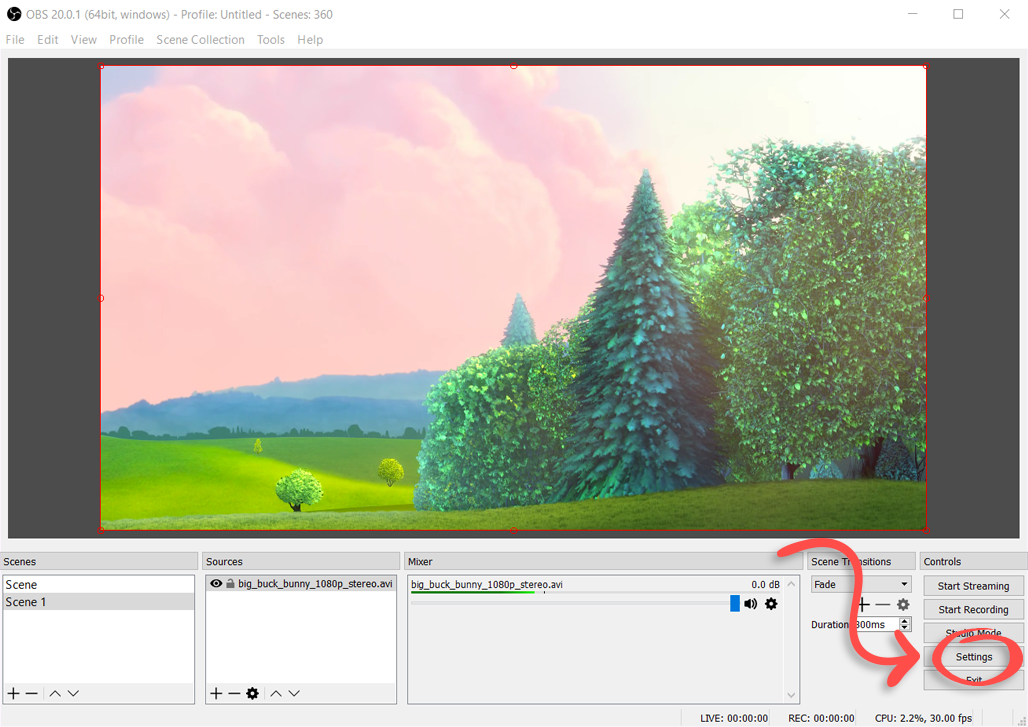
Task: Open the View menu
Action: click(84, 40)
